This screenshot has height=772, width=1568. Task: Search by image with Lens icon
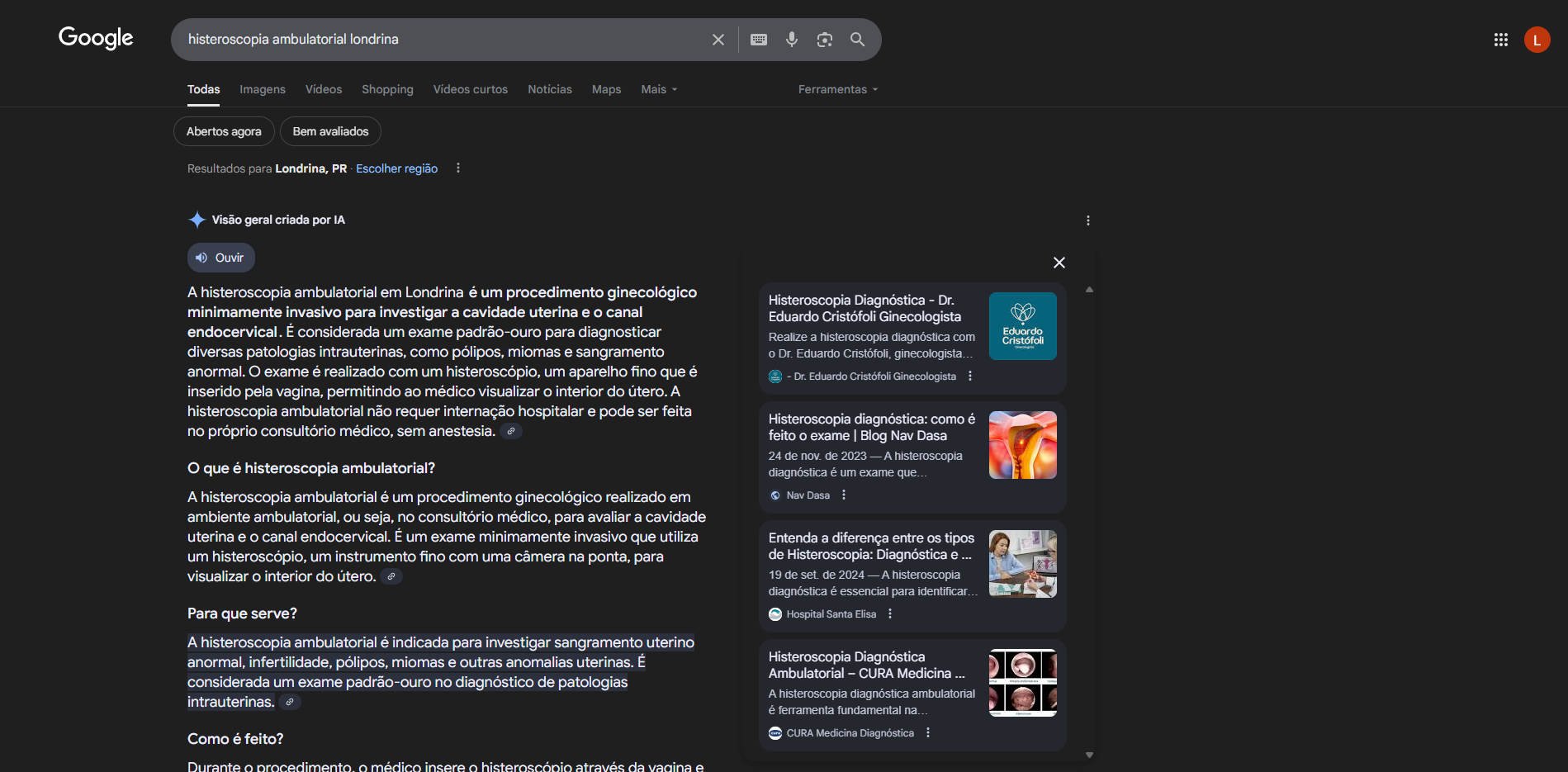point(825,40)
